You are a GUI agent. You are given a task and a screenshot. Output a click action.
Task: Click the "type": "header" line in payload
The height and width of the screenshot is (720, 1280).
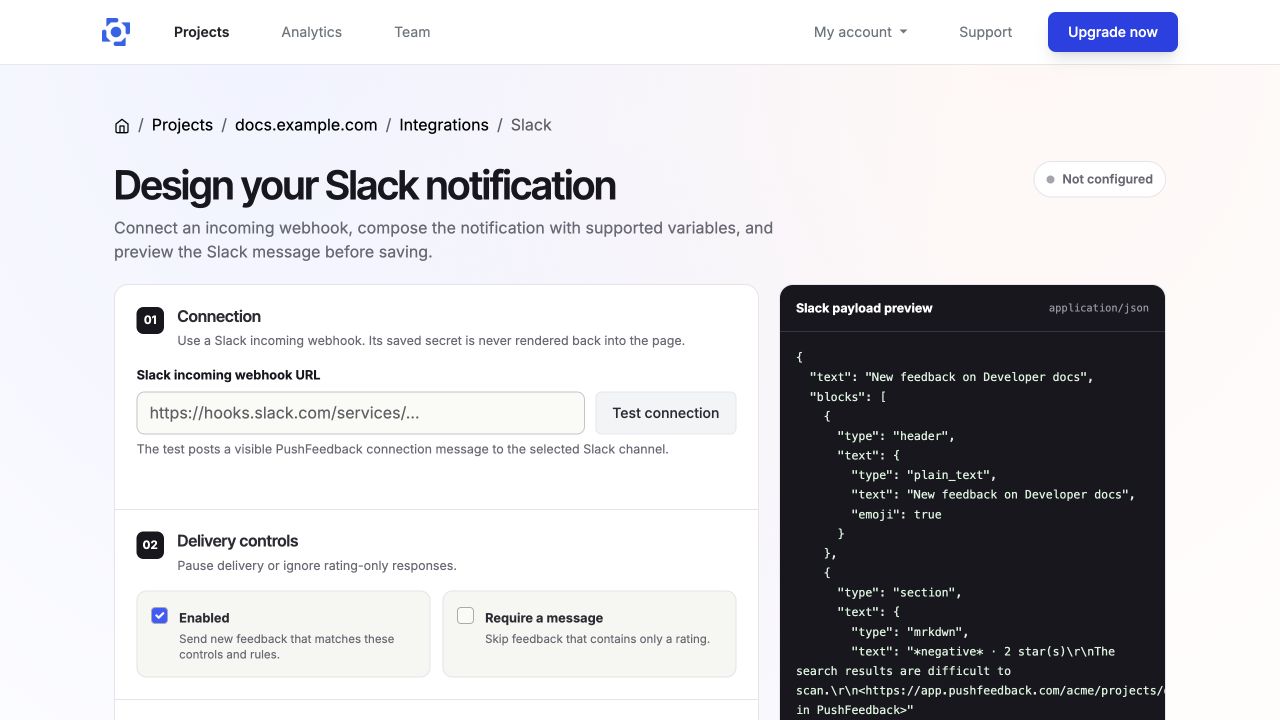[x=895, y=436]
